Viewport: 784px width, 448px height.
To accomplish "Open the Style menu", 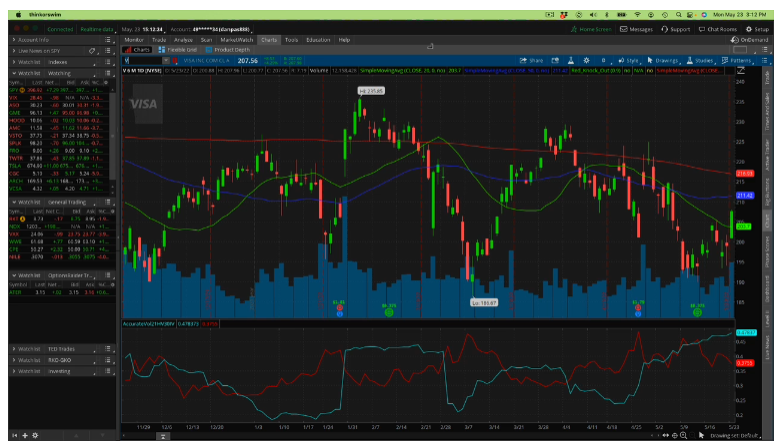I will (x=628, y=60).
